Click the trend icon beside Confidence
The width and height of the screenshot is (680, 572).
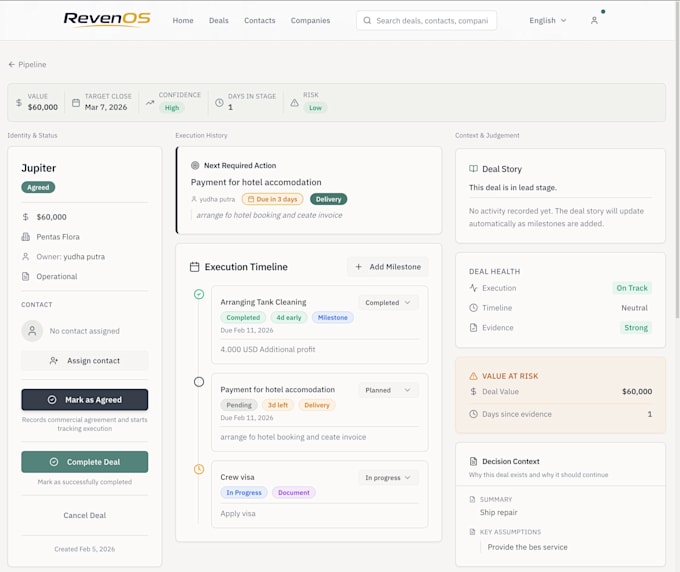click(x=150, y=102)
